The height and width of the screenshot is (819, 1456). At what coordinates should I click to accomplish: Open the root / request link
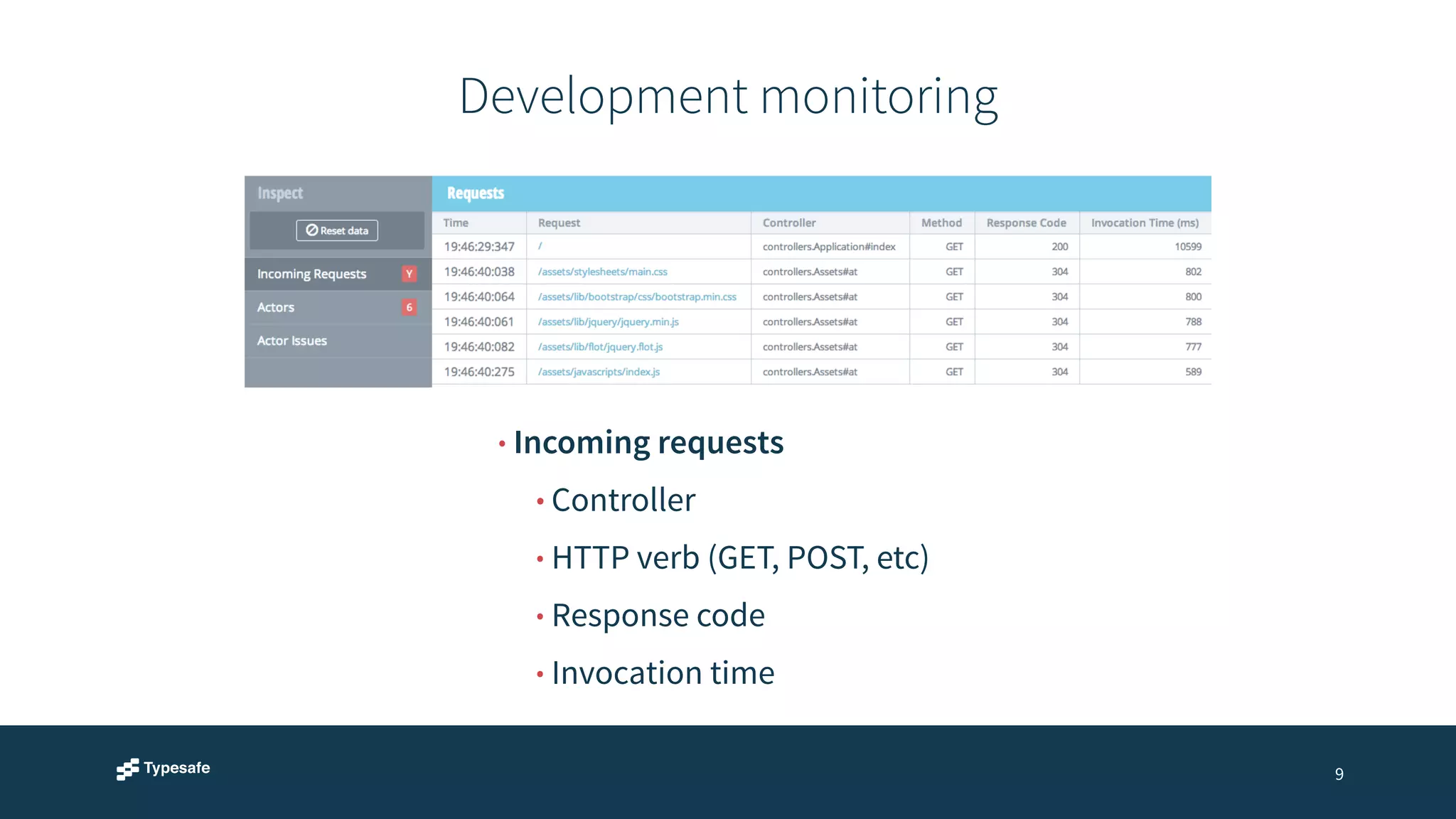click(540, 247)
